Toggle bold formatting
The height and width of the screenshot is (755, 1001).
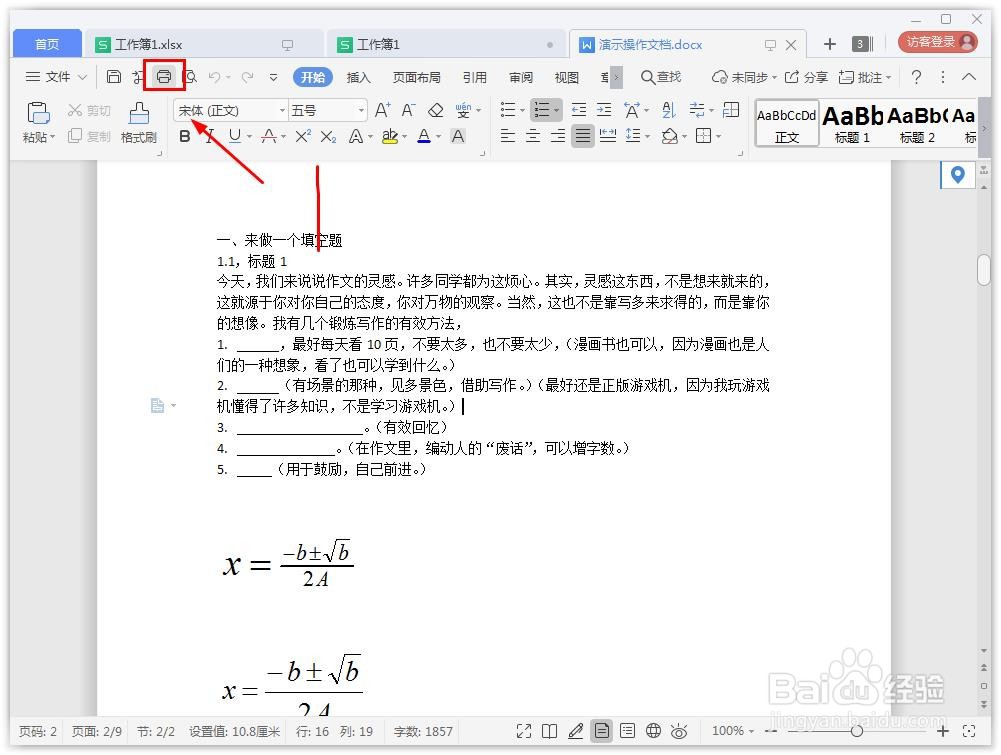[x=183, y=137]
